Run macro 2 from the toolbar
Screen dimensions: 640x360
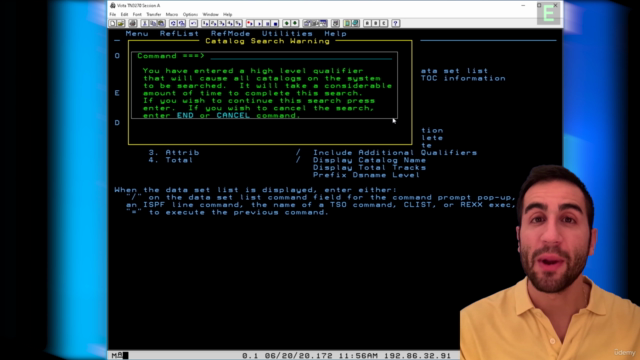pos(213,23)
